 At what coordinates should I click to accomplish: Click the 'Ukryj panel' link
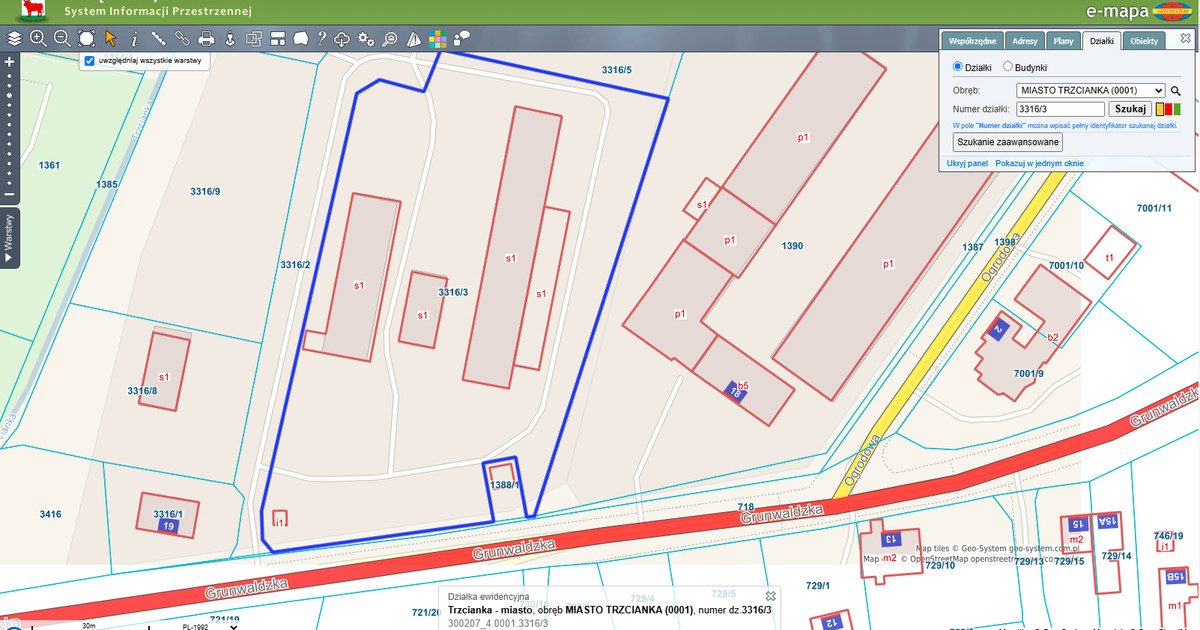[x=967, y=163]
